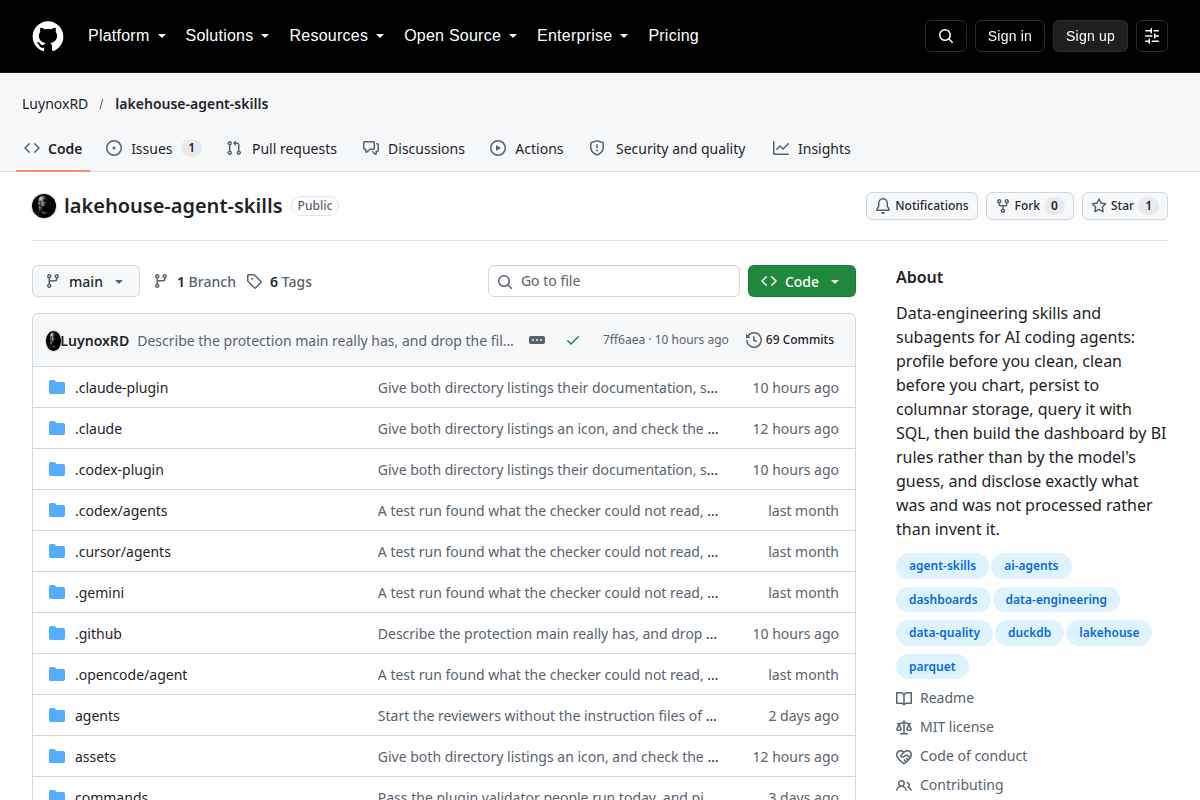The image size is (1200, 800).
Task: Switch to the Issues tab
Action: pos(153,149)
